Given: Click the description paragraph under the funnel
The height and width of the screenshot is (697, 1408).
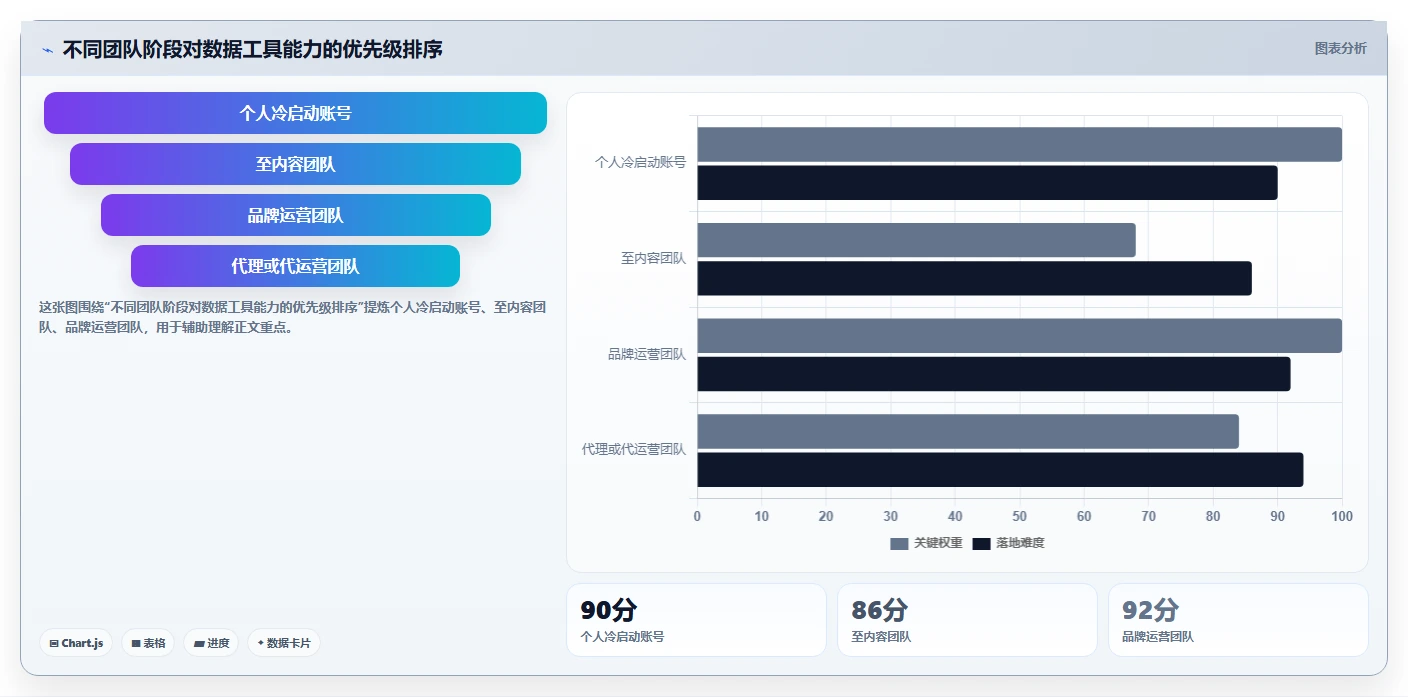Looking at the screenshot, I should click(292, 317).
